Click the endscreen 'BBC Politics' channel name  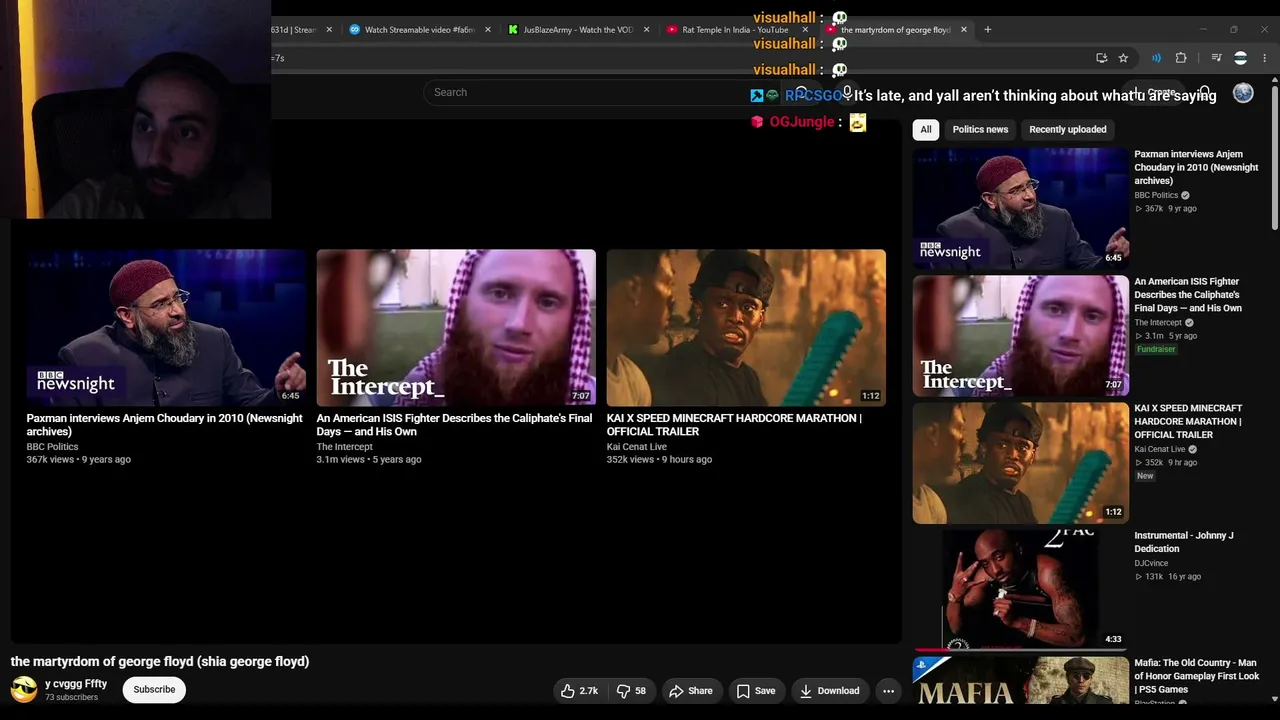click(52, 447)
